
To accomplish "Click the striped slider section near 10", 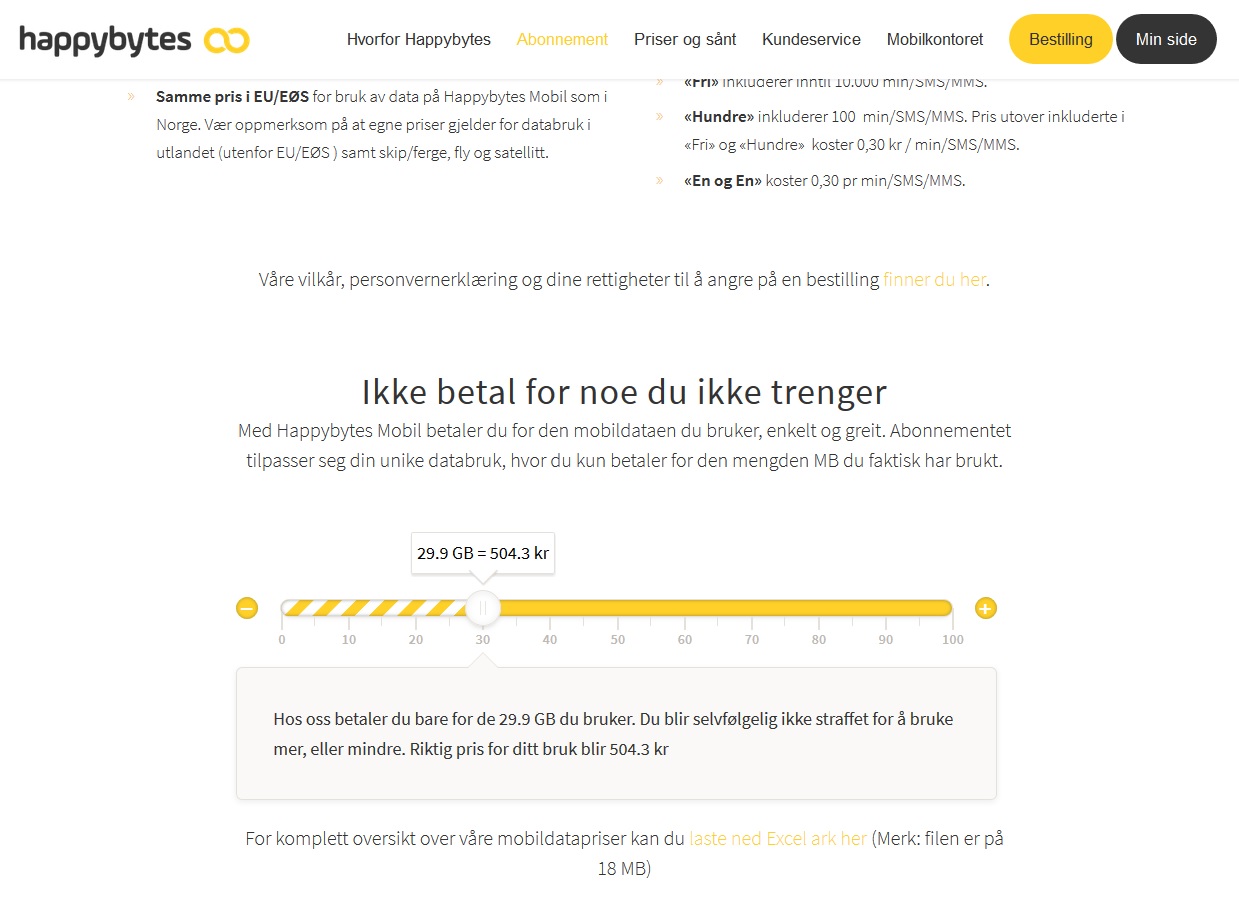I will click(348, 608).
